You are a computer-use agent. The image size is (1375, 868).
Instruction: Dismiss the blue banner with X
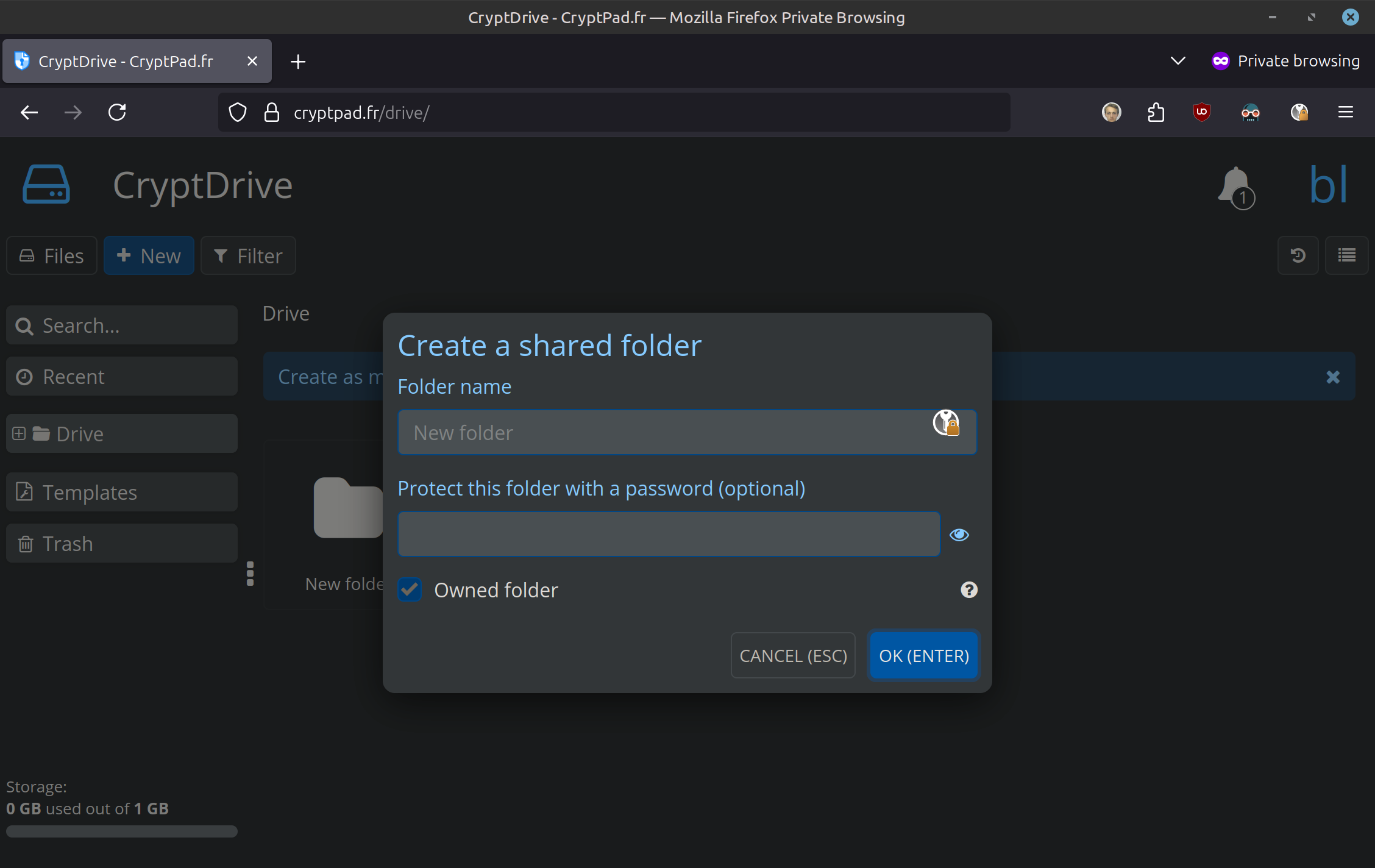(x=1333, y=377)
